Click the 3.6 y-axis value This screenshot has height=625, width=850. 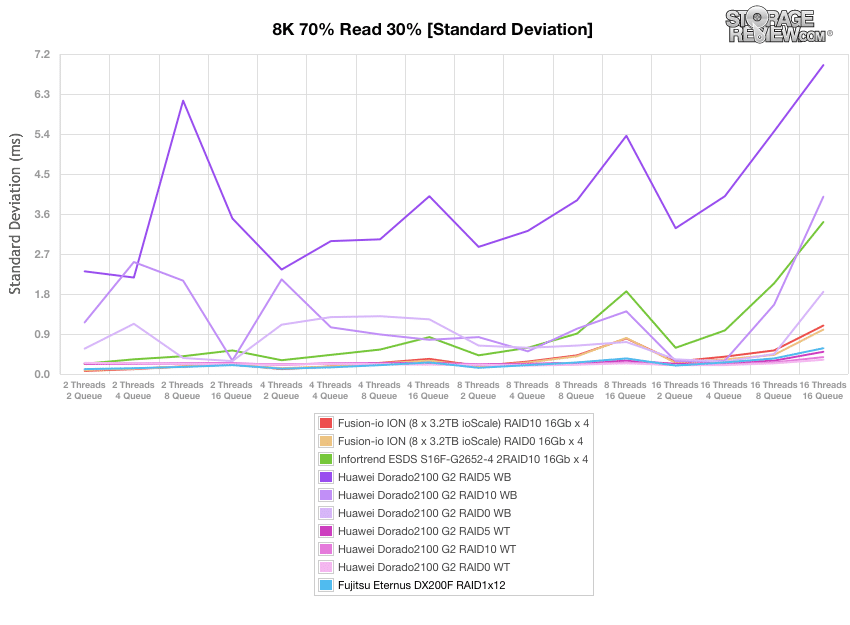click(x=42, y=215)
